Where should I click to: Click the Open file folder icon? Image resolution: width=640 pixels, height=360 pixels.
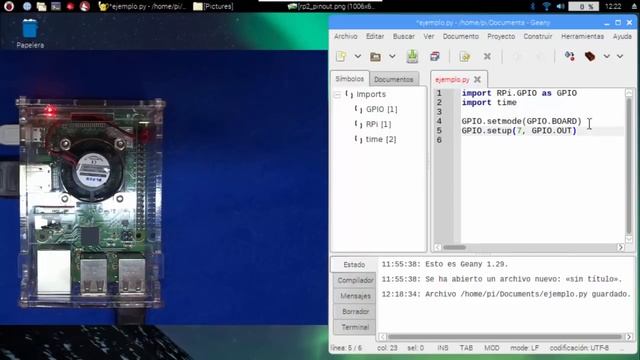tap(375, 56)
